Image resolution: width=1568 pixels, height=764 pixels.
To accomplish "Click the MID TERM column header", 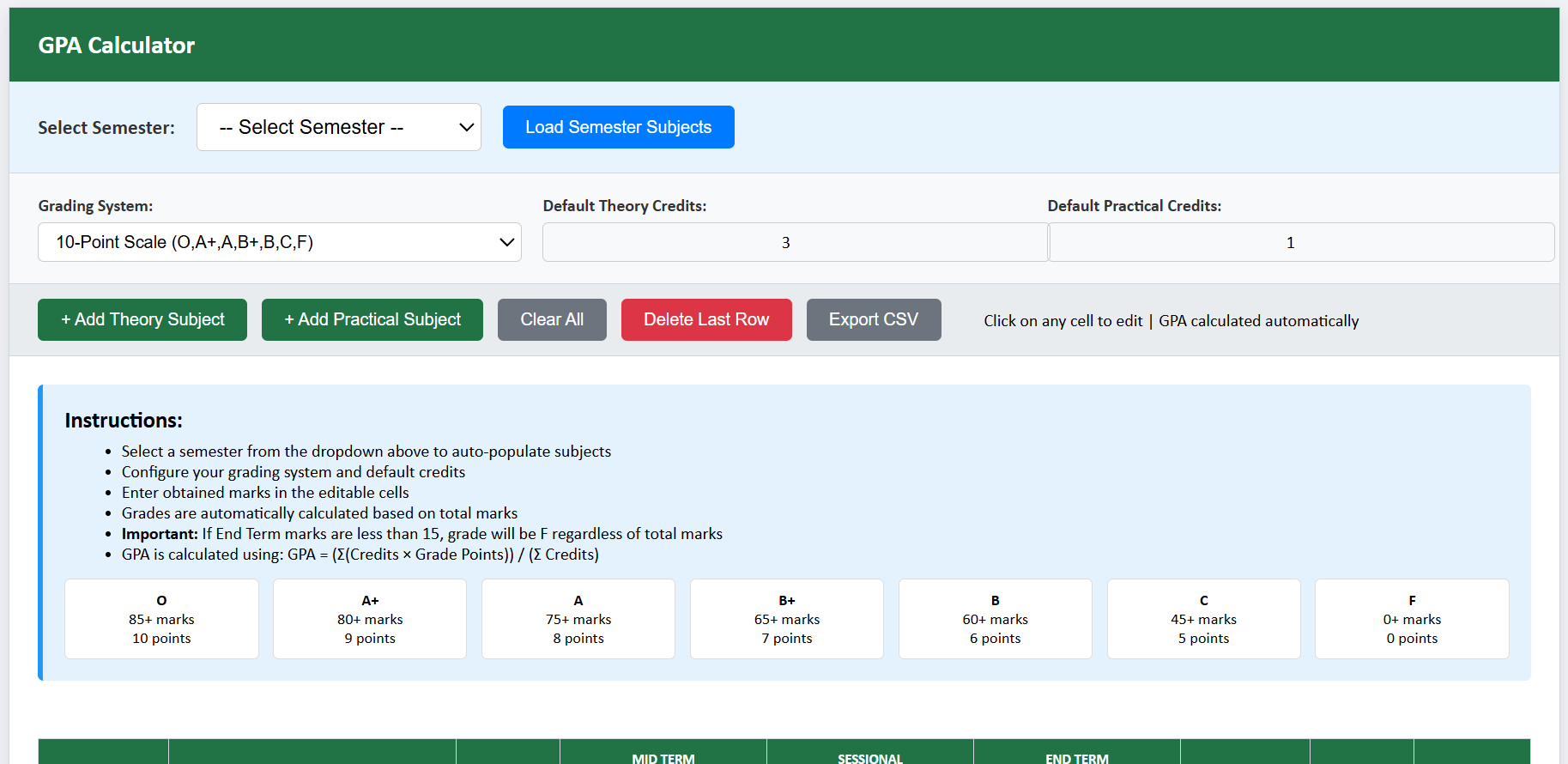I will [x=663, y=755].
